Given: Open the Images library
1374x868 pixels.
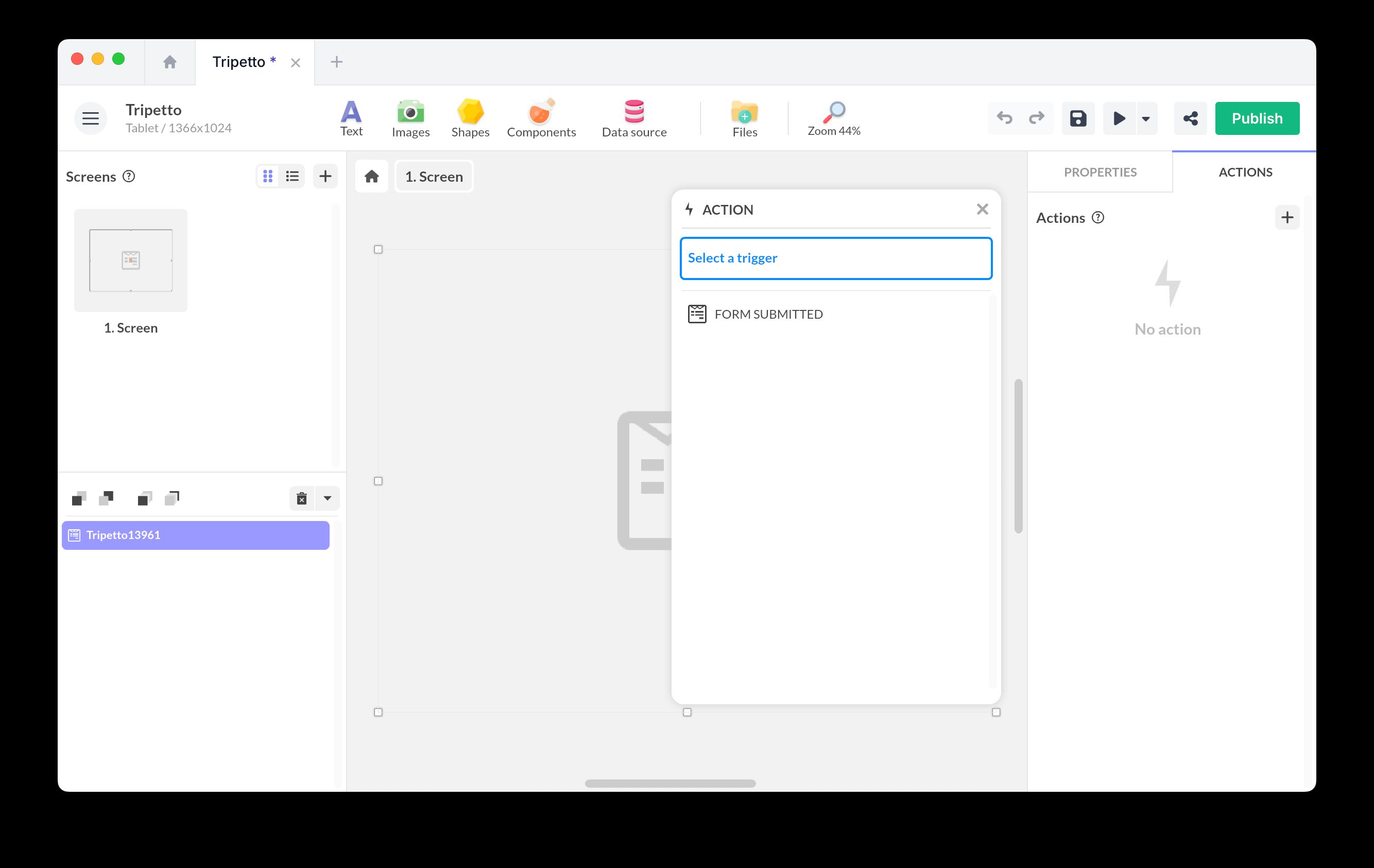Looking at the screenshot, I should [410, 118].
